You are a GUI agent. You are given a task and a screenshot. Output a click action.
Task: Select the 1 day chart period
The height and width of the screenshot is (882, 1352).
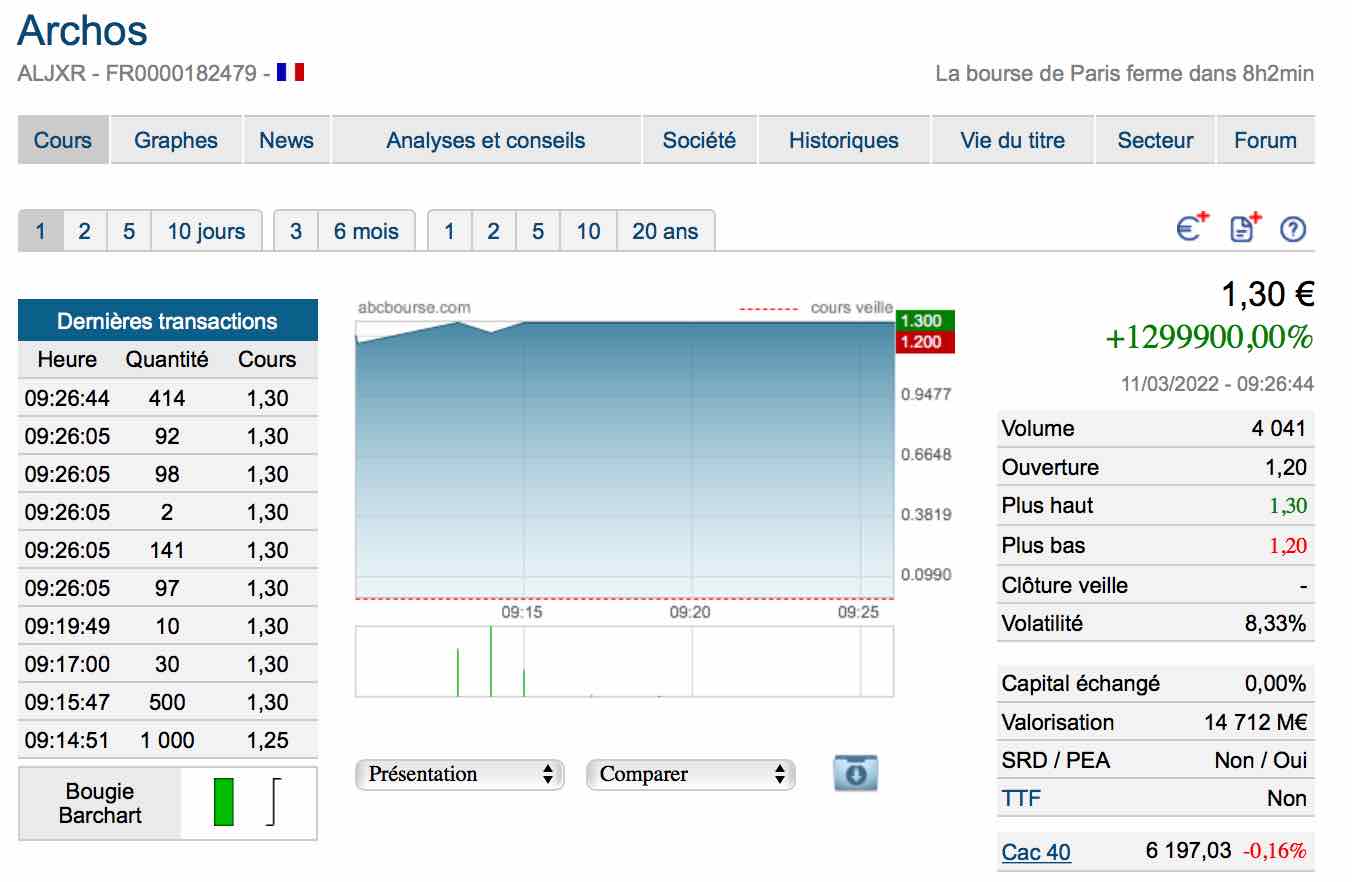tap(41, 231)
